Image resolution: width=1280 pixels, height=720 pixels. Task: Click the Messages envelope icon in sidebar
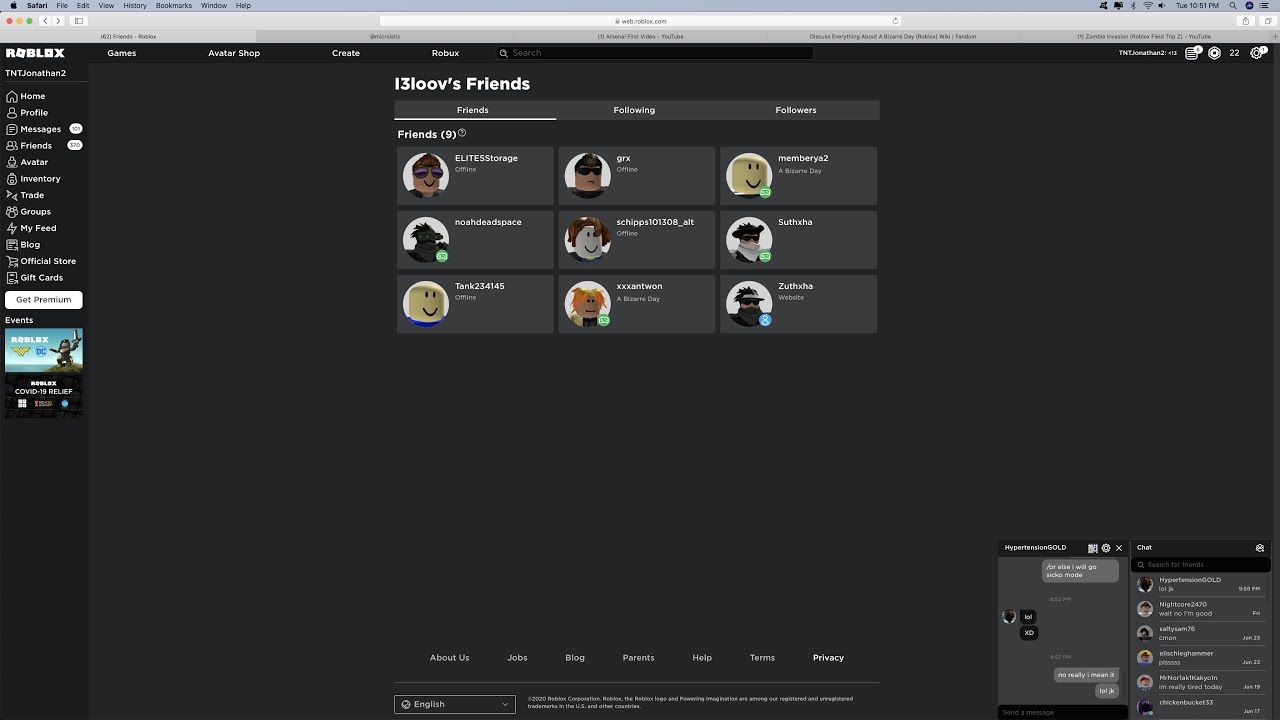tap(12, 130)
